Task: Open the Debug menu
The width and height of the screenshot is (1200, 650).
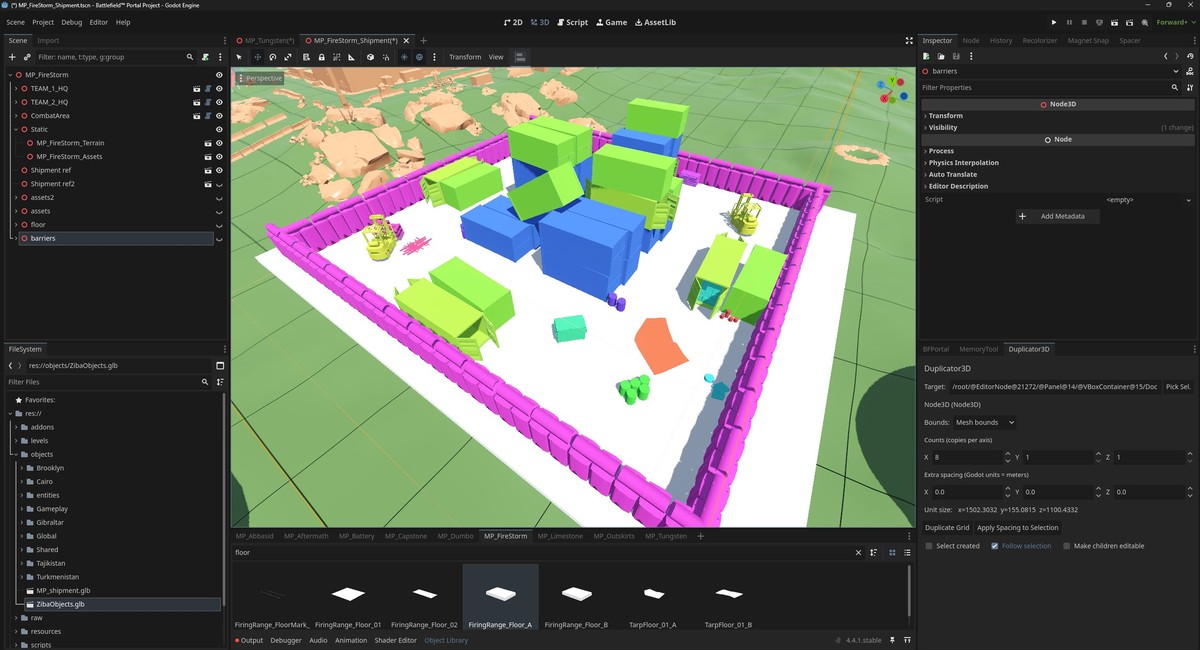Action: pos(72,22)
